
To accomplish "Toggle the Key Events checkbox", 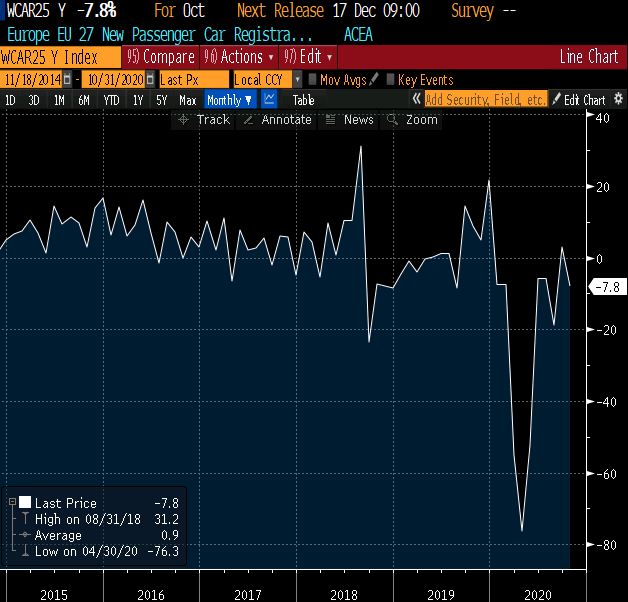I will point(390,80).
